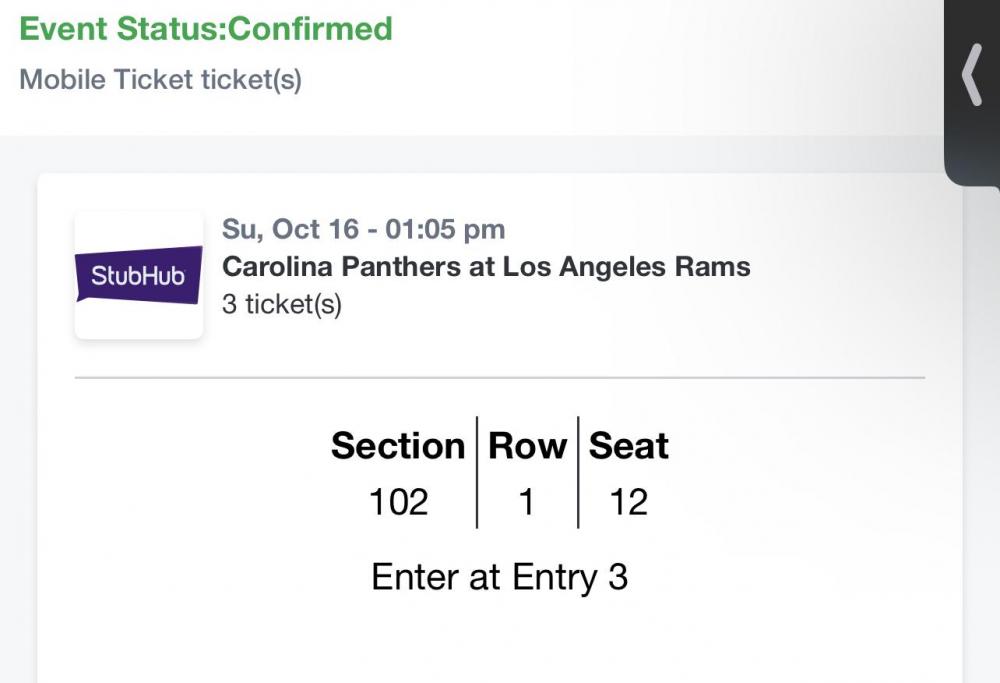Click the Row column header
Viewport: 1000px width, 683px height.
(527, 445)
